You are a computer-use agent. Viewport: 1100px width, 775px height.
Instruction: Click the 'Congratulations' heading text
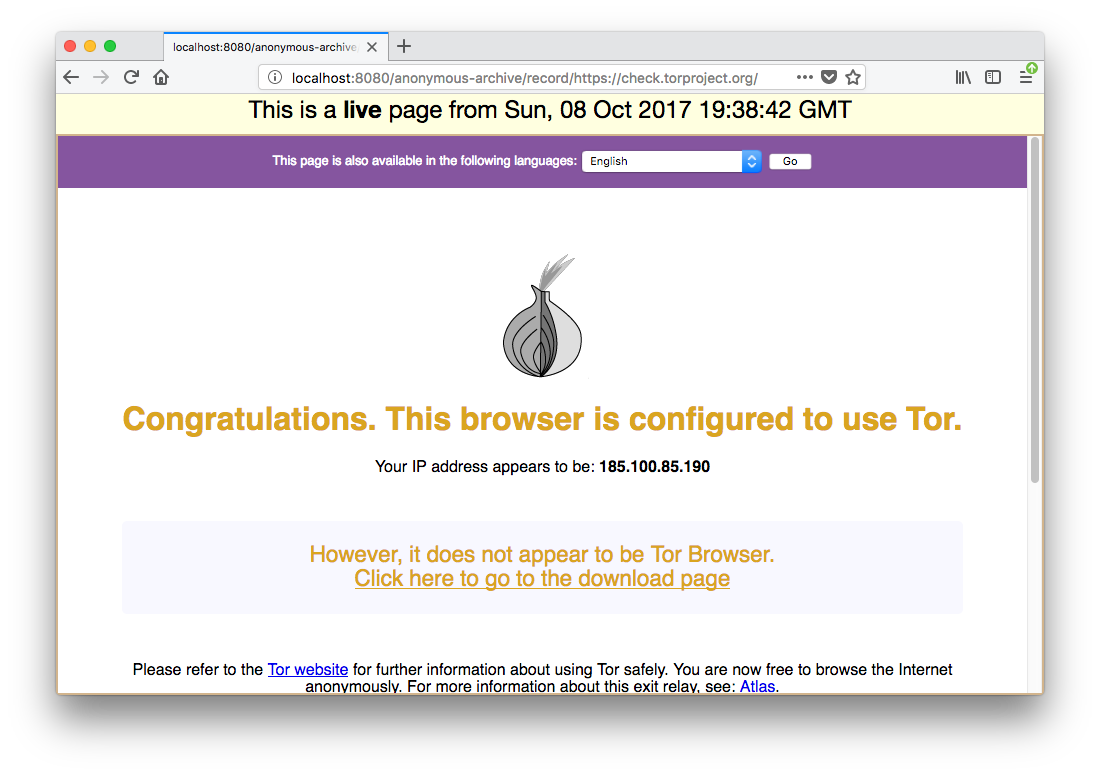(x=542, y=419)
